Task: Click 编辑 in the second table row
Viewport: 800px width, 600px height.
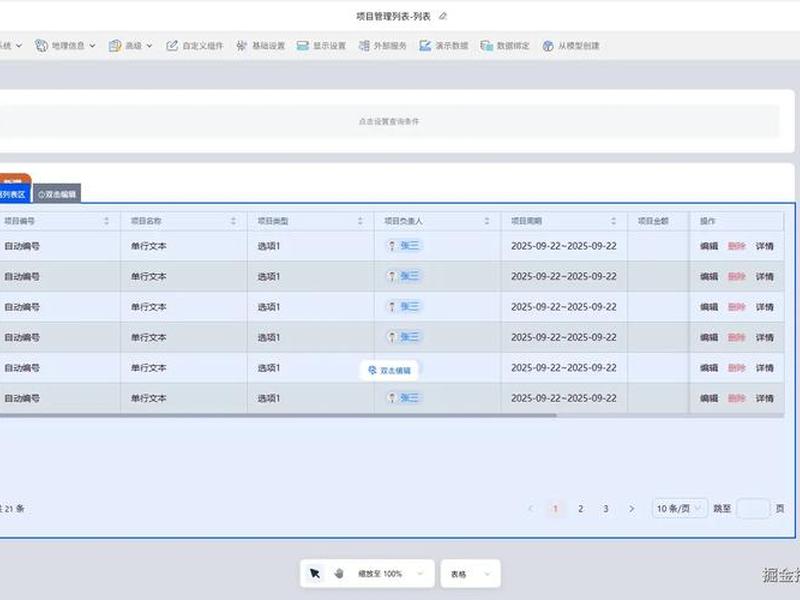Action: click(x=709, y=277)
